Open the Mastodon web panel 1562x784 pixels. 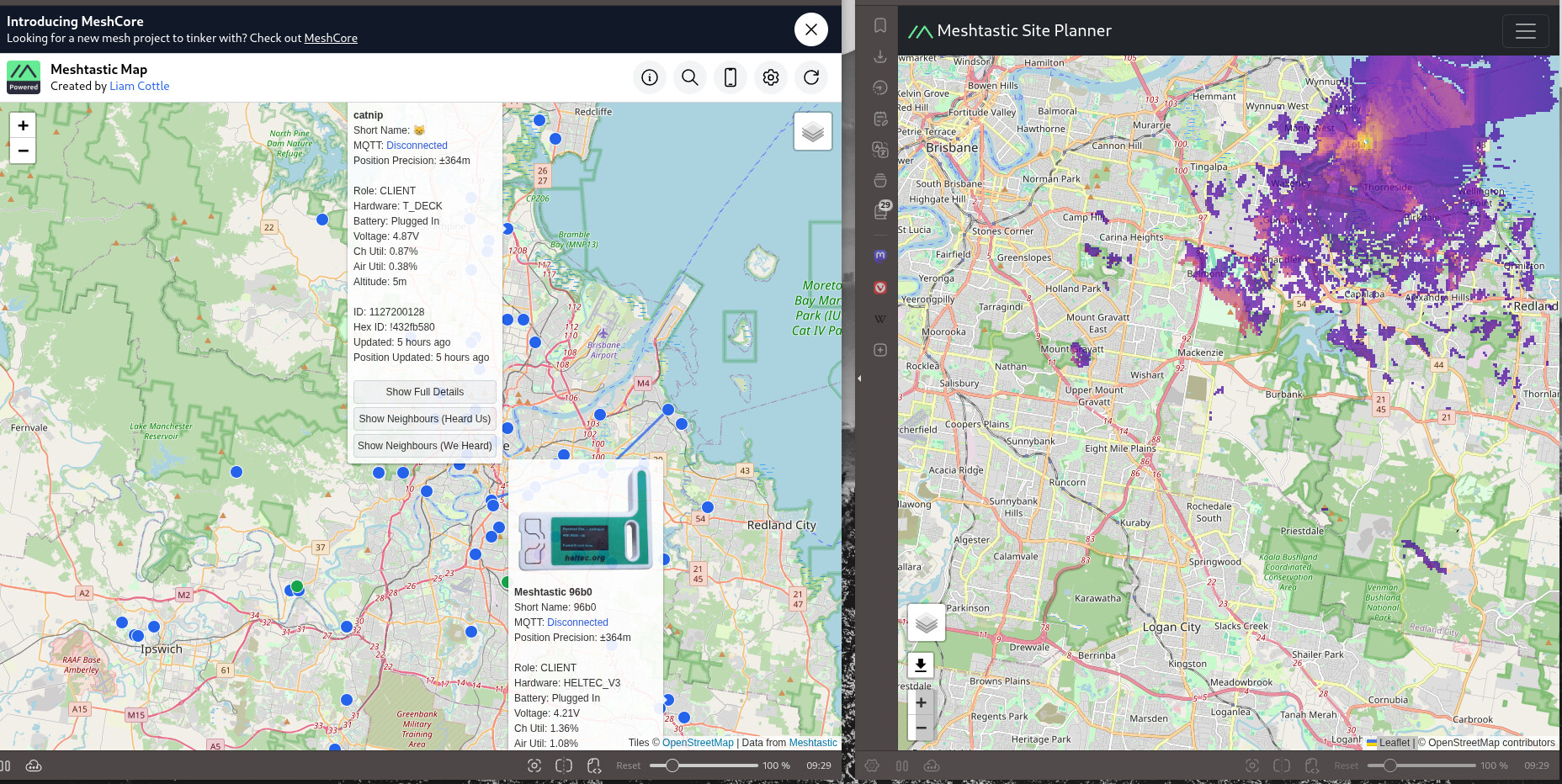(880, 256)
